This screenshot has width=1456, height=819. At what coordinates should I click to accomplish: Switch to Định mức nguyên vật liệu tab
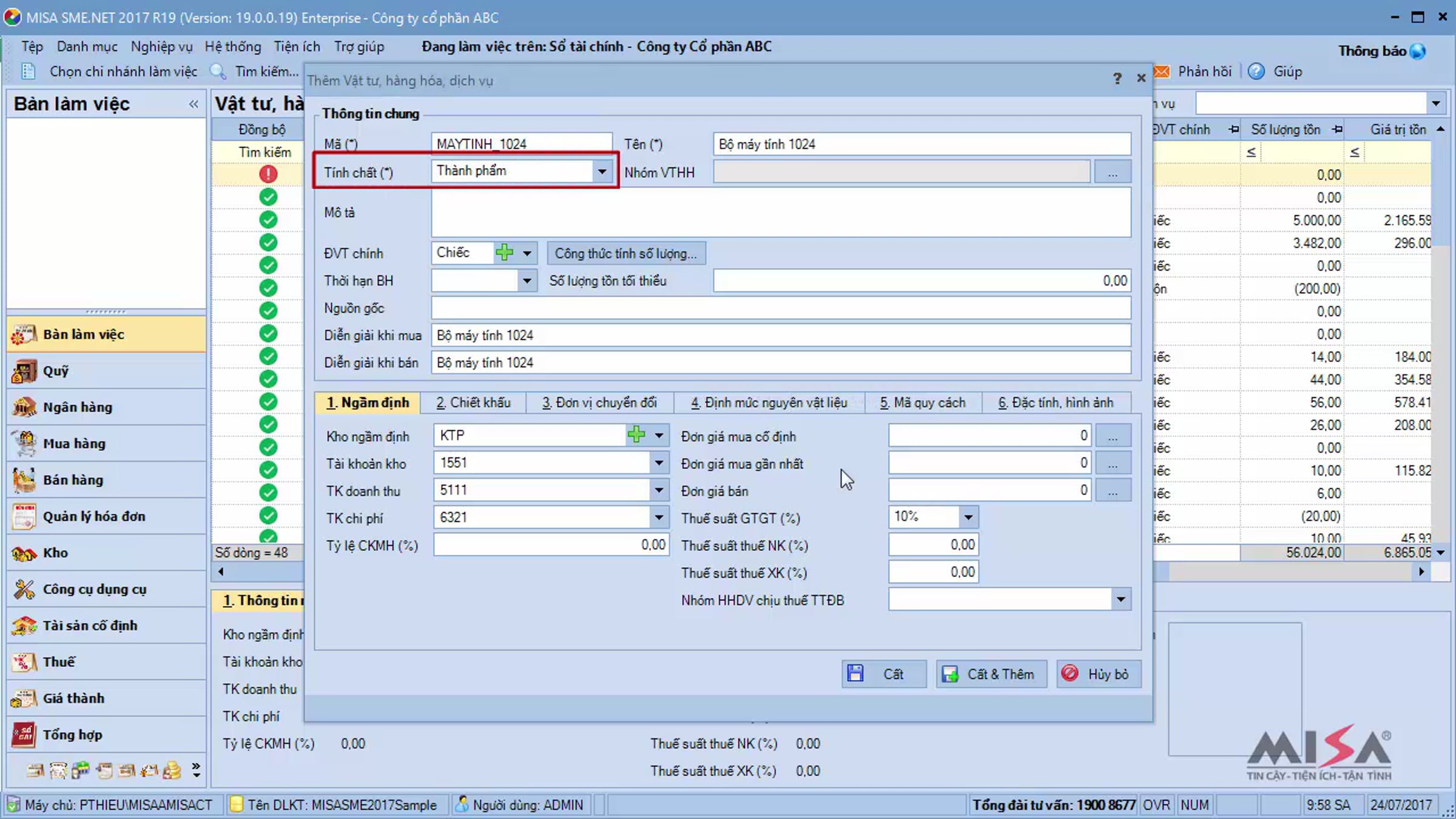tap(769, 403)
